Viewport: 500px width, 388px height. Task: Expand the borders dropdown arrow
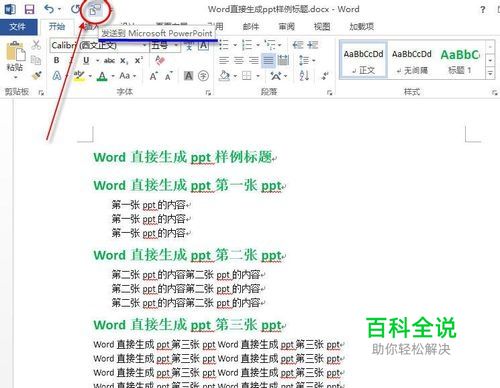pos(258,76)
